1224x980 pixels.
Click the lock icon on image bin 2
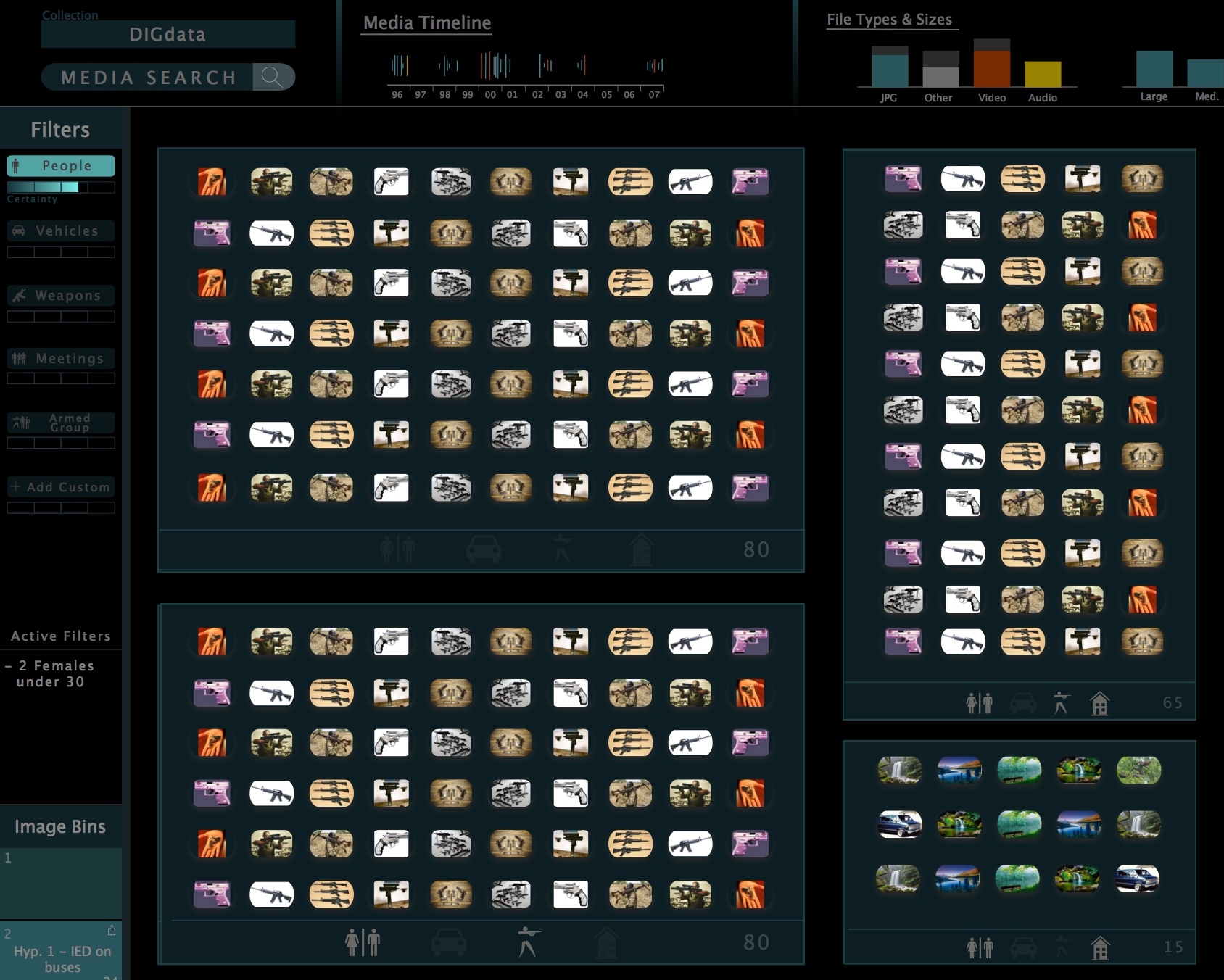(x=112, y=930)
